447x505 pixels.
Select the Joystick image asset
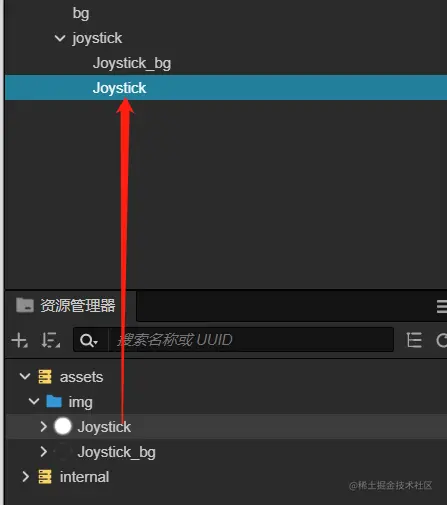click(x=104, y=427)
